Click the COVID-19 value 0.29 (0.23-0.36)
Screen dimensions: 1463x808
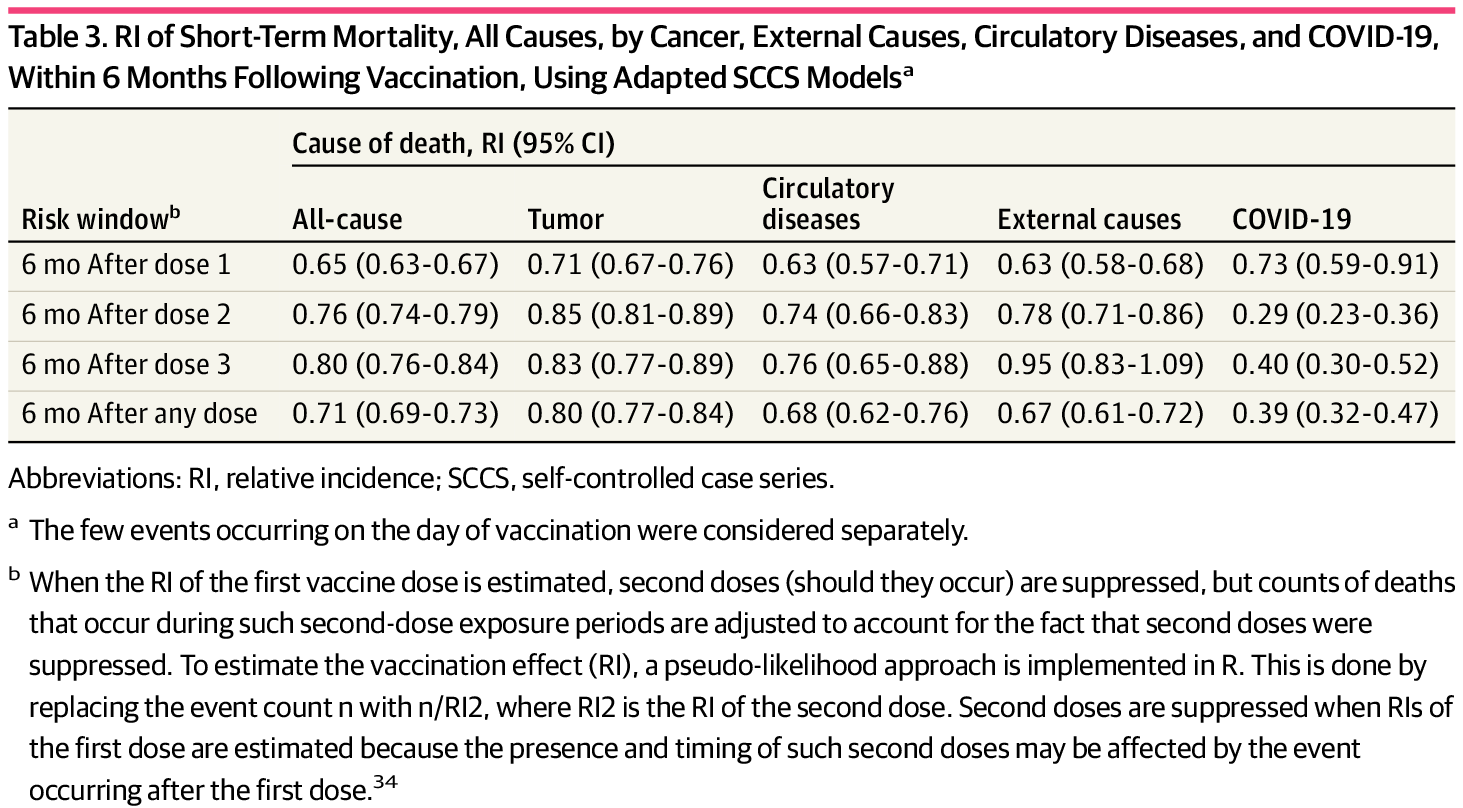point(1335,315)
